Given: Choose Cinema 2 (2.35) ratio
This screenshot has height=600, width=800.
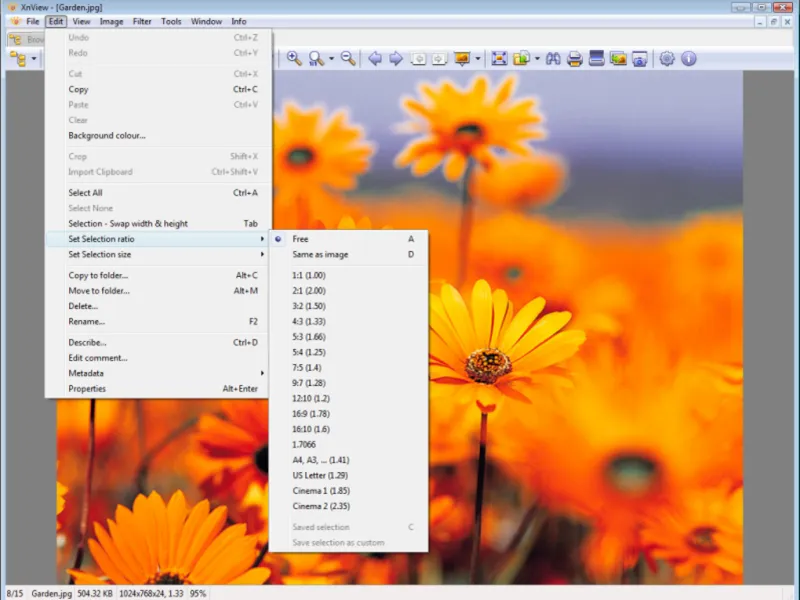Looking at the screenshot, I should 349,506.
